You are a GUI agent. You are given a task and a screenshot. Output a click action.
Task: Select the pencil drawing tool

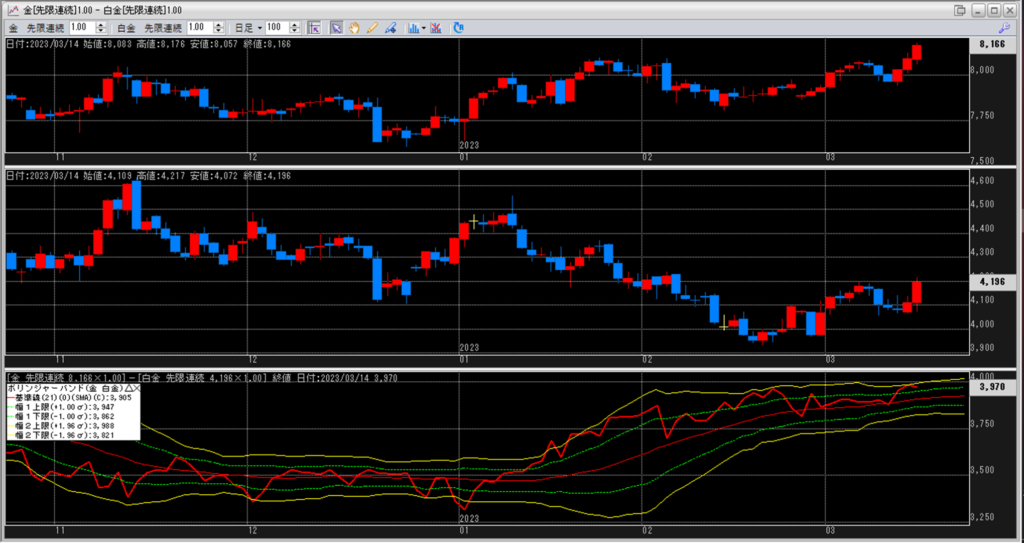[x=372, y=28]
